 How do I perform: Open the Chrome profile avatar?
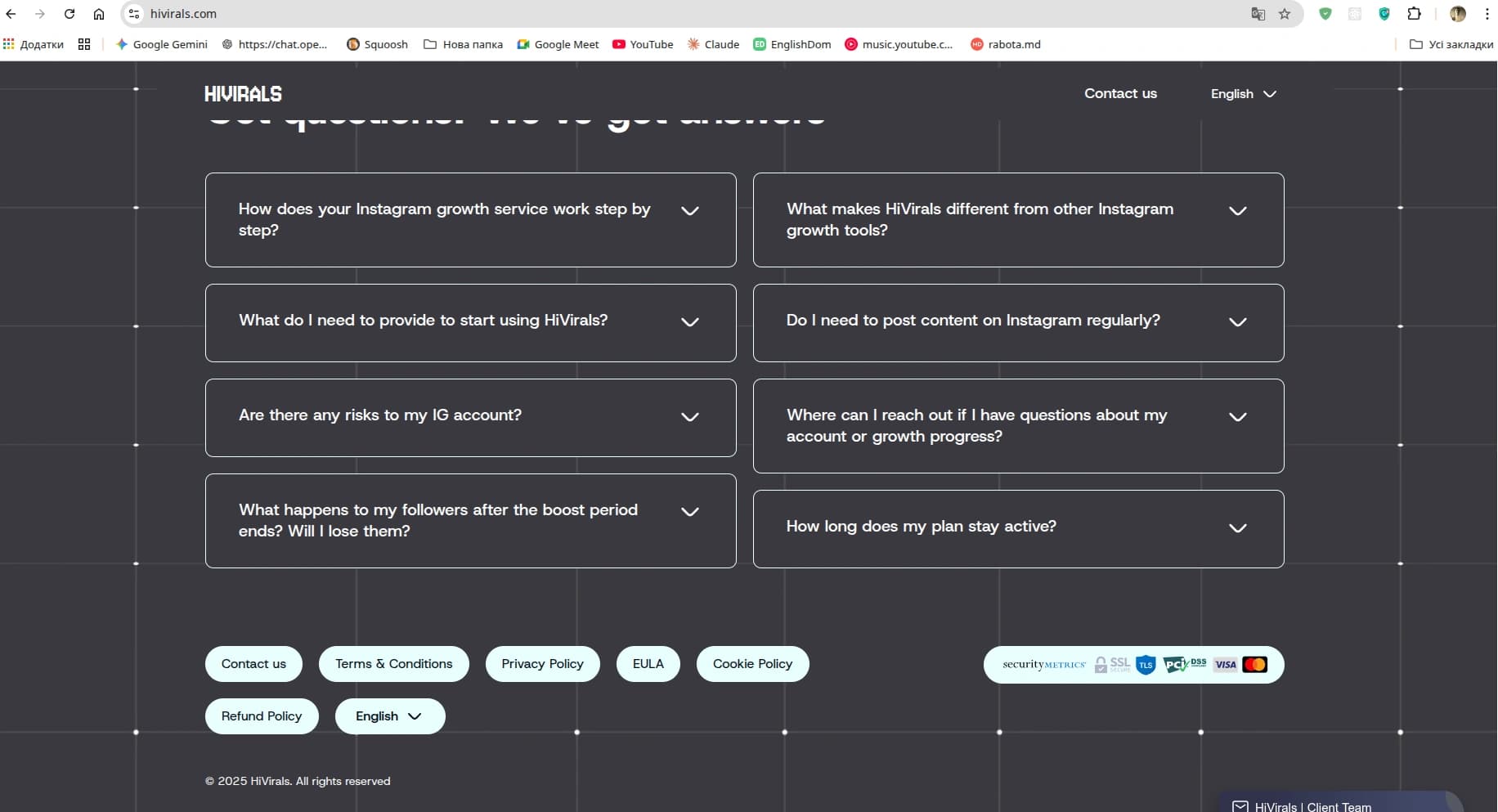click(1458, 14)
